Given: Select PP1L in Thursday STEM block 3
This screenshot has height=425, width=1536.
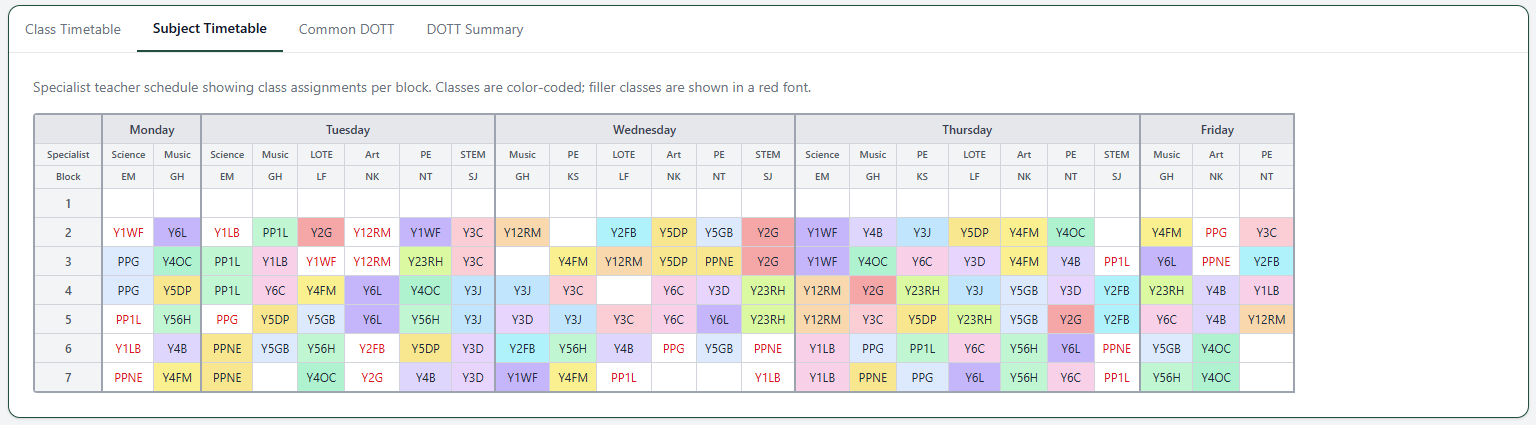Looking at the screenshot, I should [x=1117, y=262].
